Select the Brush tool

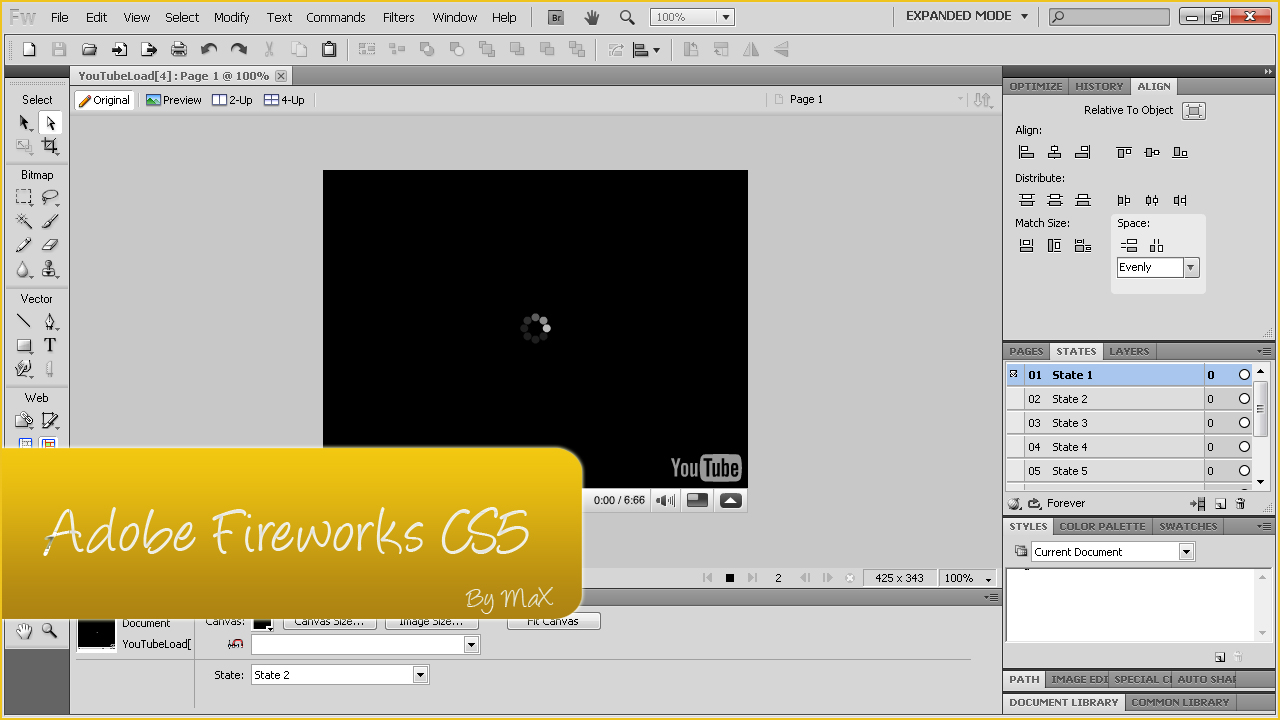point(50,221)
